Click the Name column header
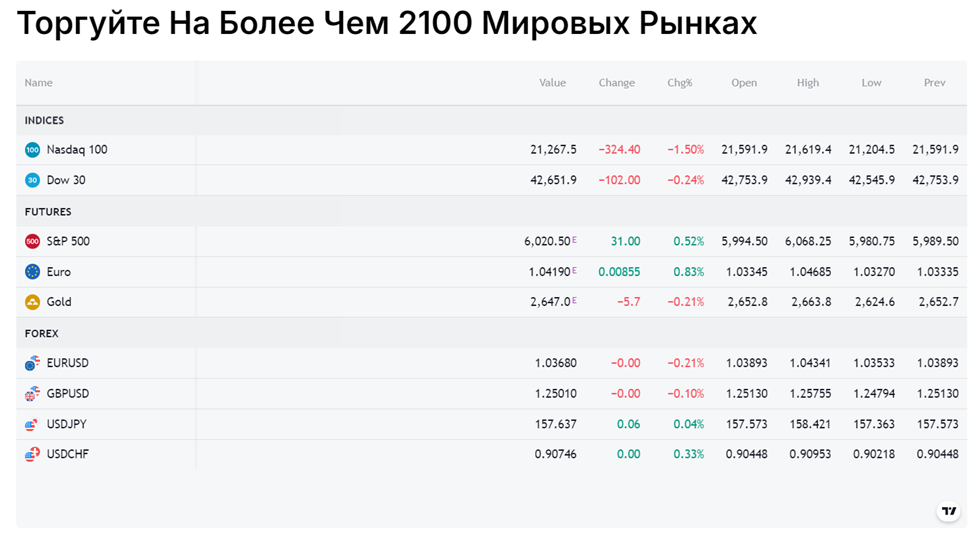This screenshot has width=978, height=533. 39,82
